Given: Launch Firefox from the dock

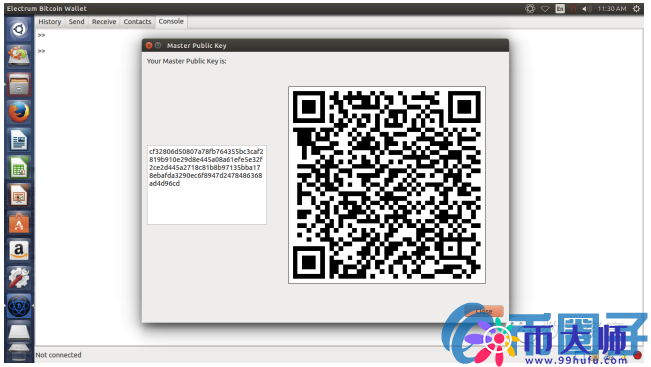Looking at the screenshot, I should 19,112.
